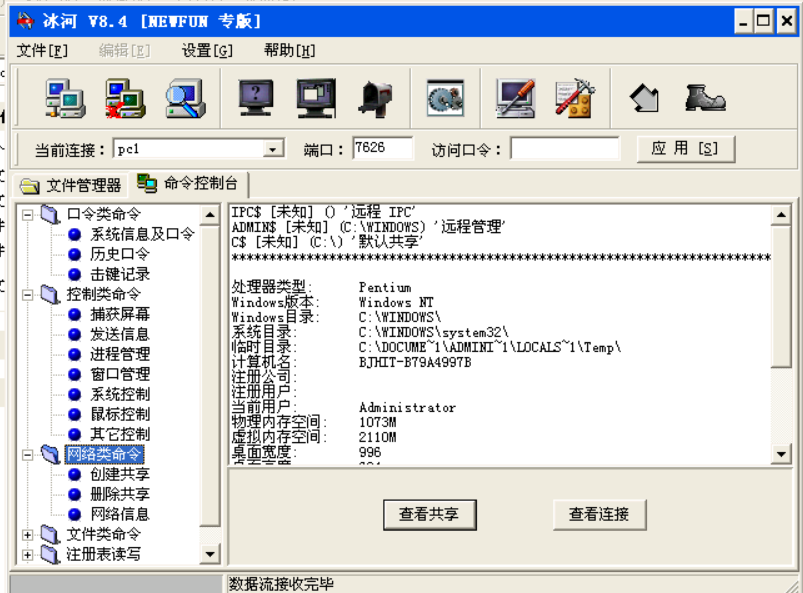Select 历史口令 in the tree
The height and width of the screenshot is (593, 803).
coord(120,255)
